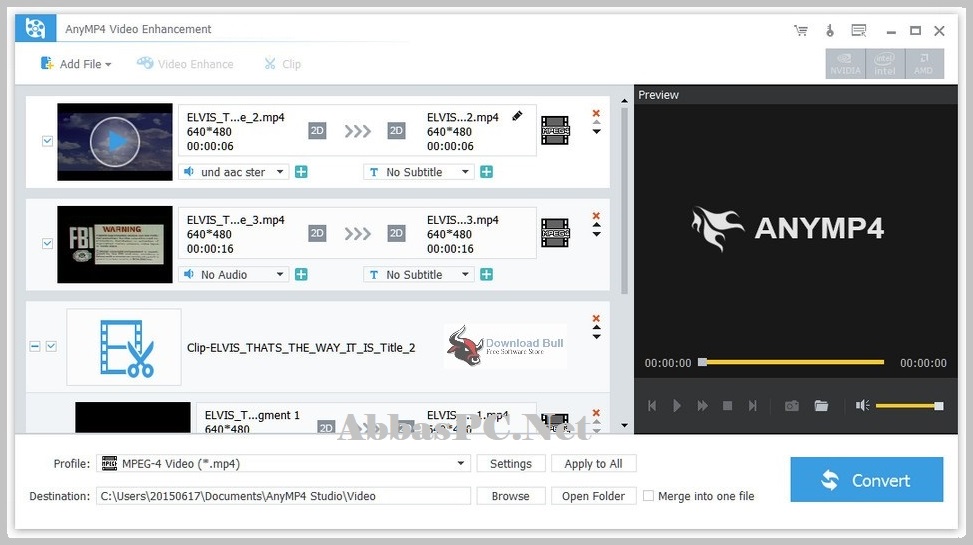The height and width of the screenshot is (545, 973).
Task: Click the Destination path field
Action: tap(283, 496)
